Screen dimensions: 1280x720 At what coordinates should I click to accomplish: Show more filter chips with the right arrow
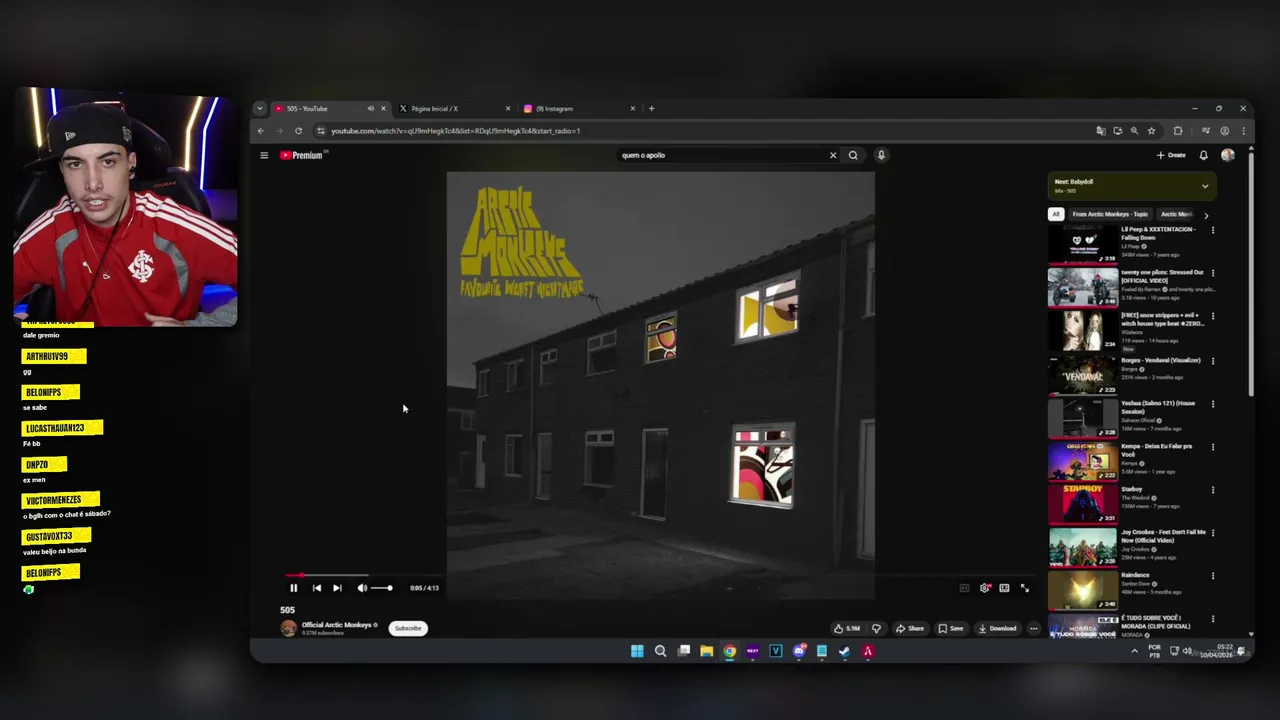tap(1206, 215)
